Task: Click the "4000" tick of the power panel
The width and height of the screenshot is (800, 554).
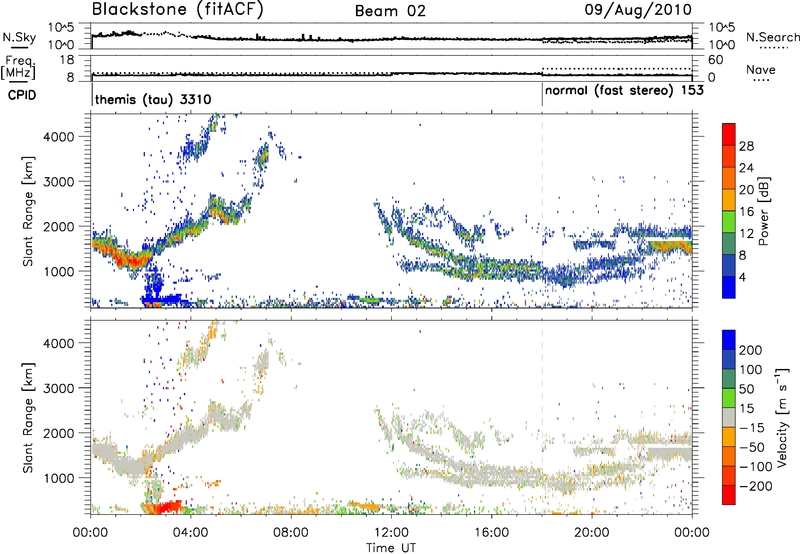Action: point(59,137)
